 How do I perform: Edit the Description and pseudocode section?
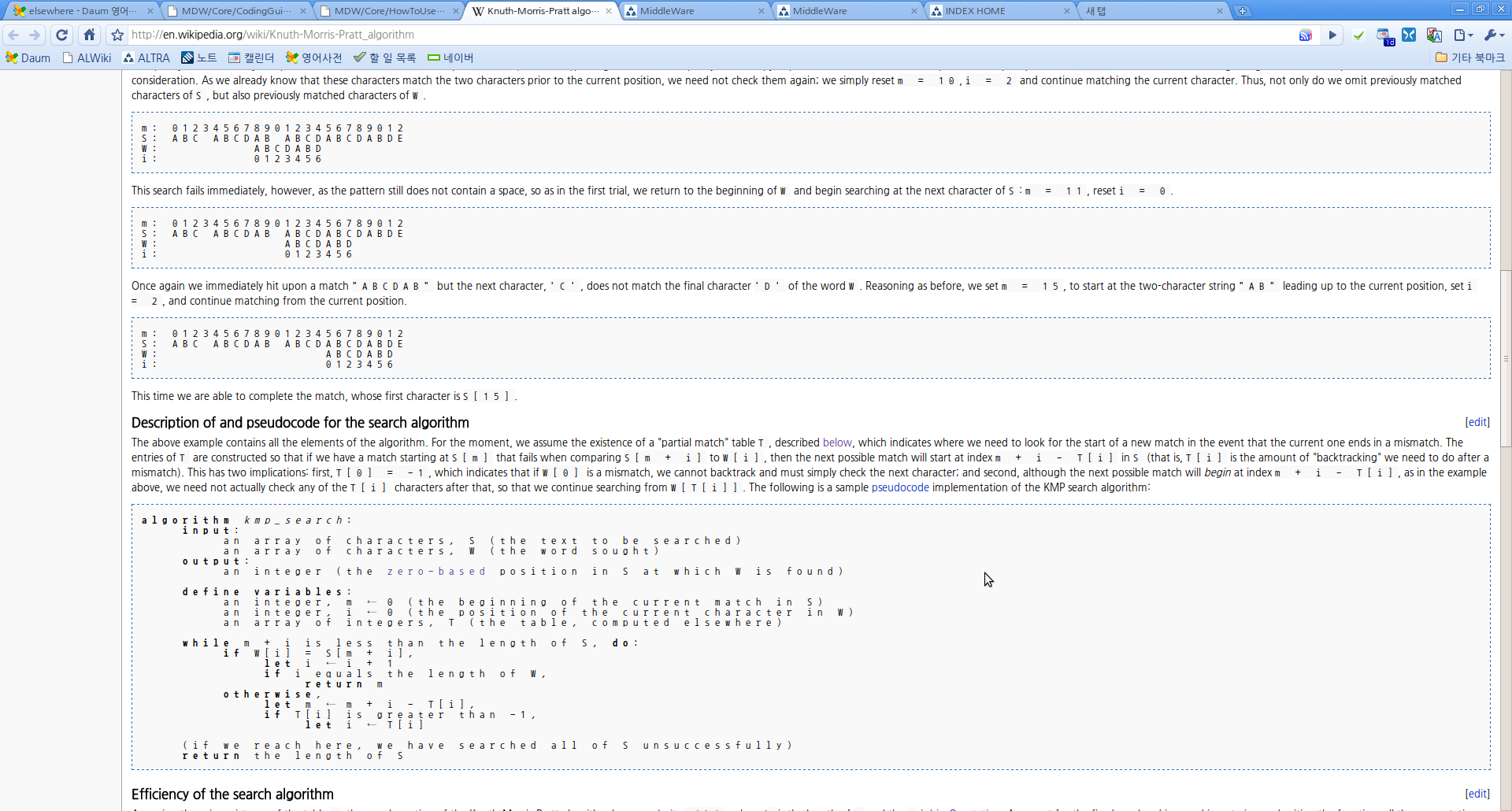[1477, 422]
